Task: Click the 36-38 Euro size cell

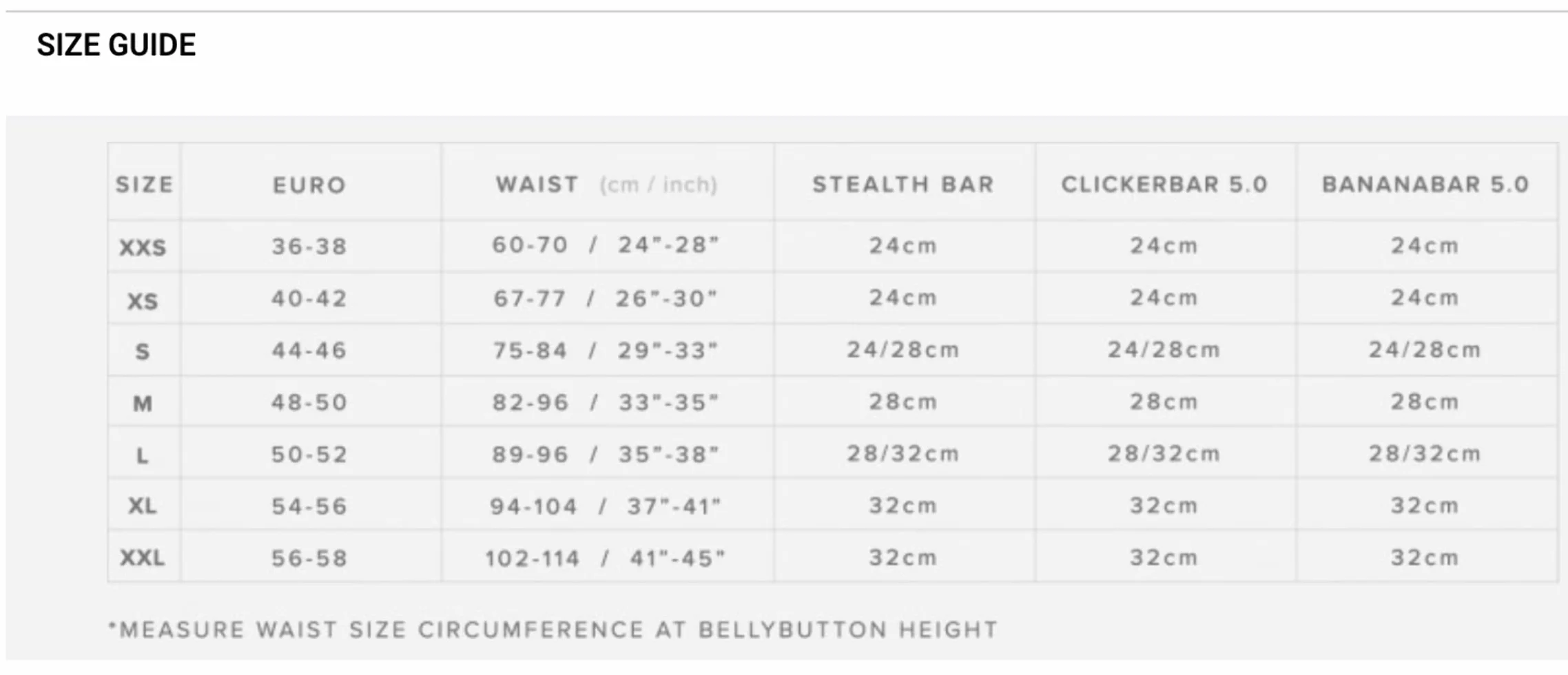Action: coord(309,247)
